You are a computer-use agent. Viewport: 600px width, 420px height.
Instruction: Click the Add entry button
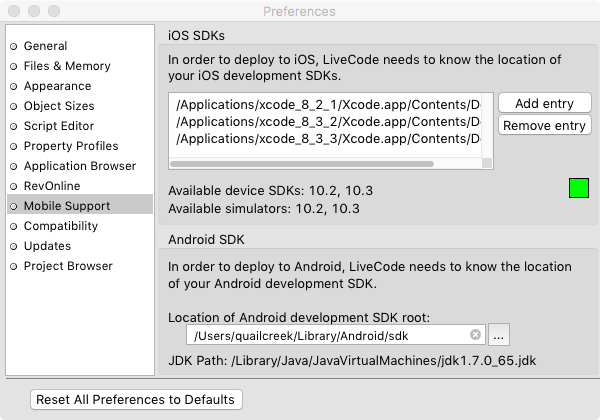tap(544, 104)
